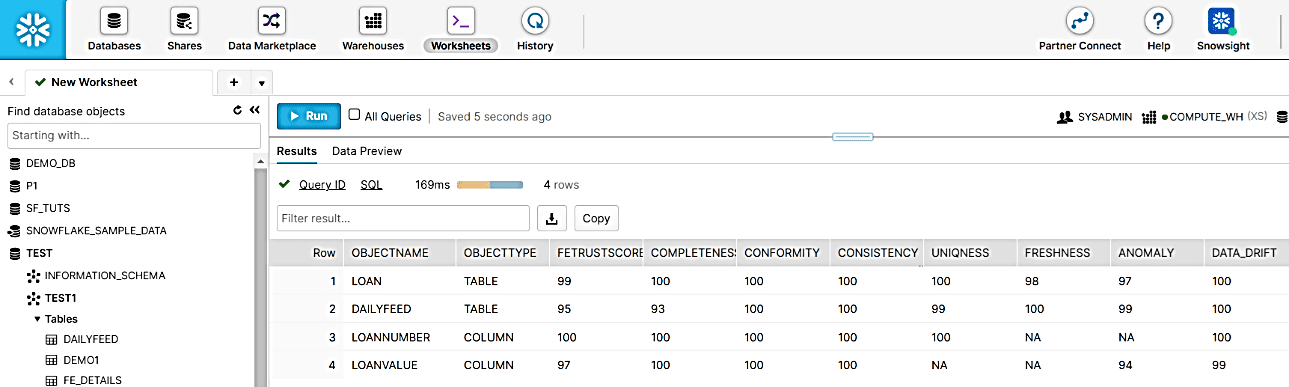The image size is (1289, 387).
Task: Sort by the CONSISTENCY column header
Action: tap(877, 253)
